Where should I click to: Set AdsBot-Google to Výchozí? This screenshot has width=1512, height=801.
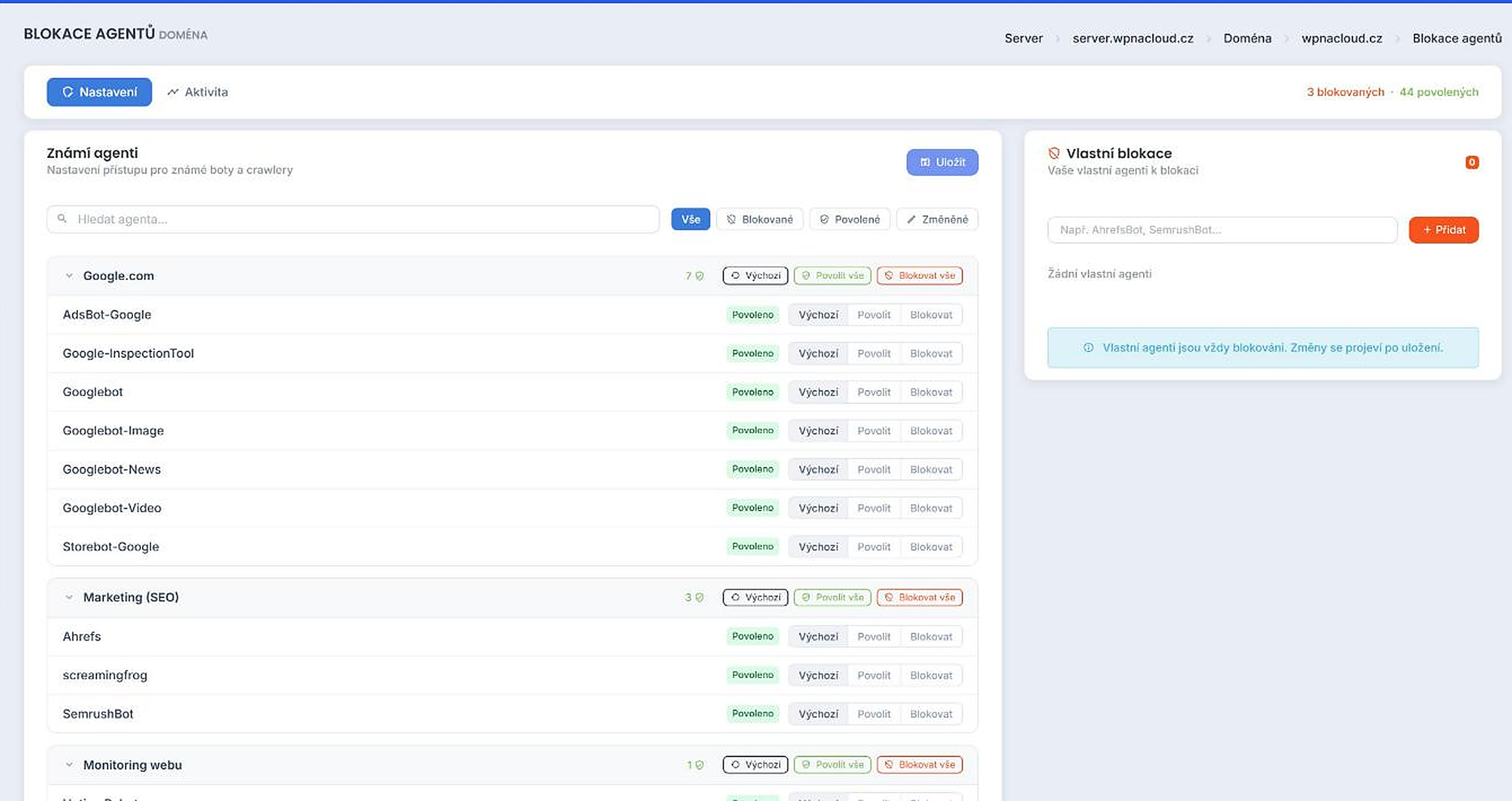[x=818, y=315]
